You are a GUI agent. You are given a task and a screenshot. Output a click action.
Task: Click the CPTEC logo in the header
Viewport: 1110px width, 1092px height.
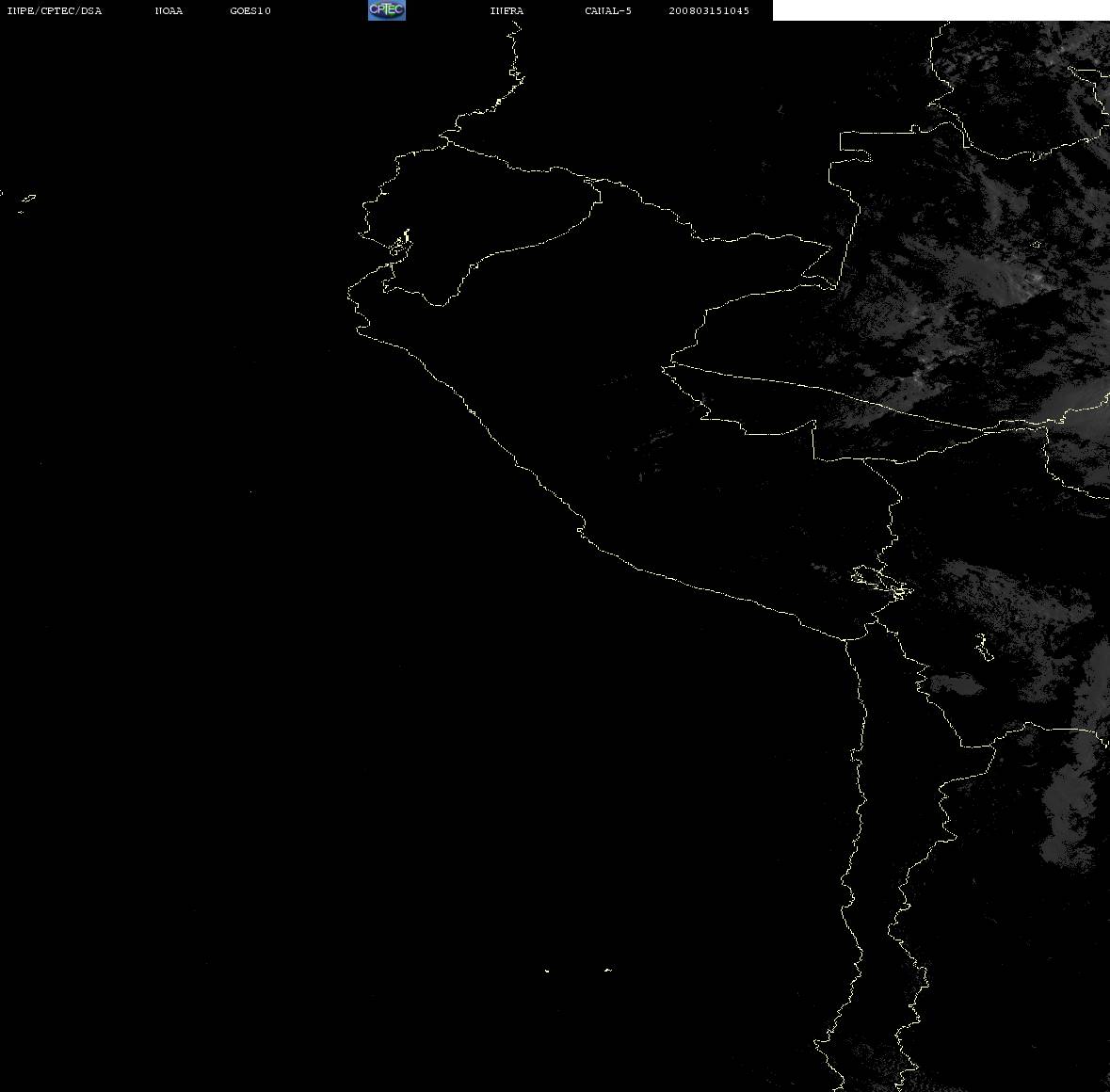pyautogui.click(x=387, y=10)
